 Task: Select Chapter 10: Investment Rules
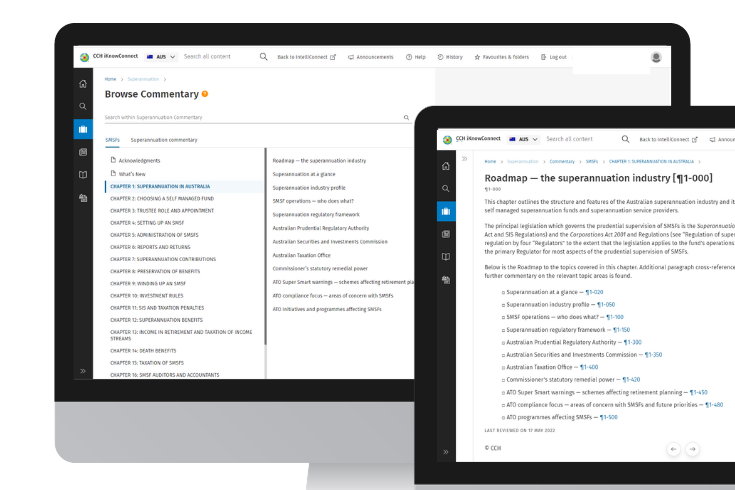[x=146, y=296]
